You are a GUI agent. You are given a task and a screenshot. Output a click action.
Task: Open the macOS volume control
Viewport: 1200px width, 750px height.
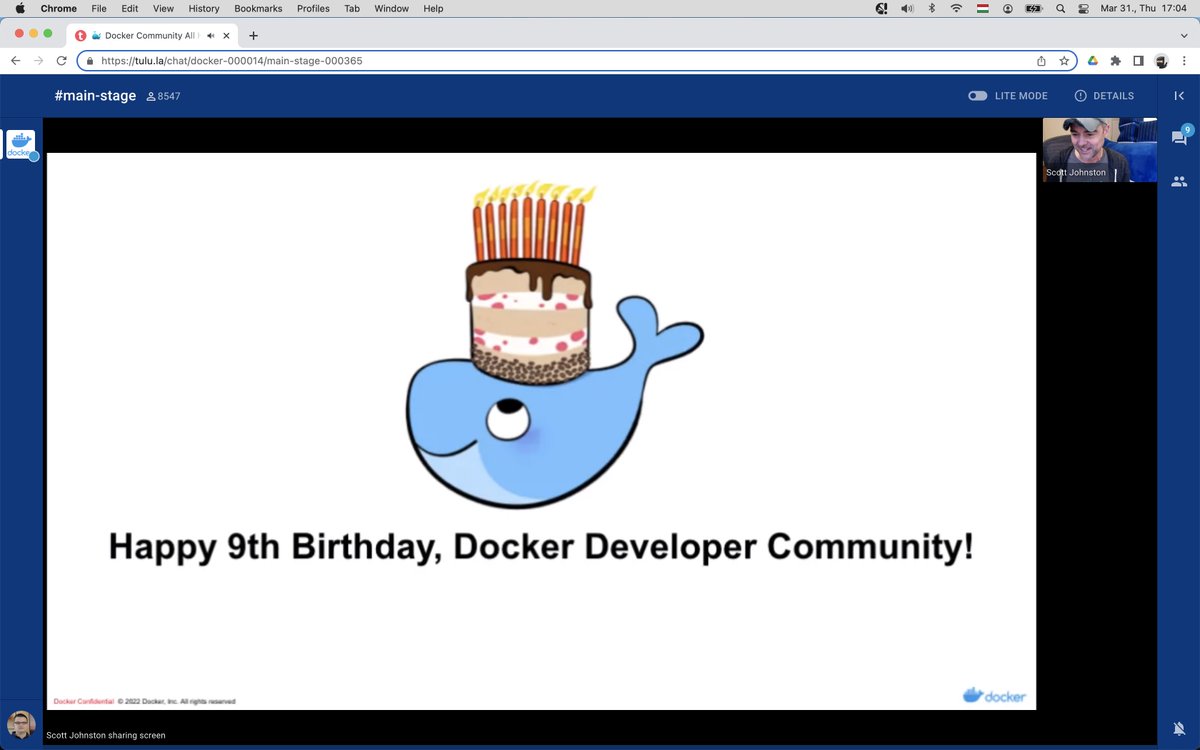click(x=907, y=8)
